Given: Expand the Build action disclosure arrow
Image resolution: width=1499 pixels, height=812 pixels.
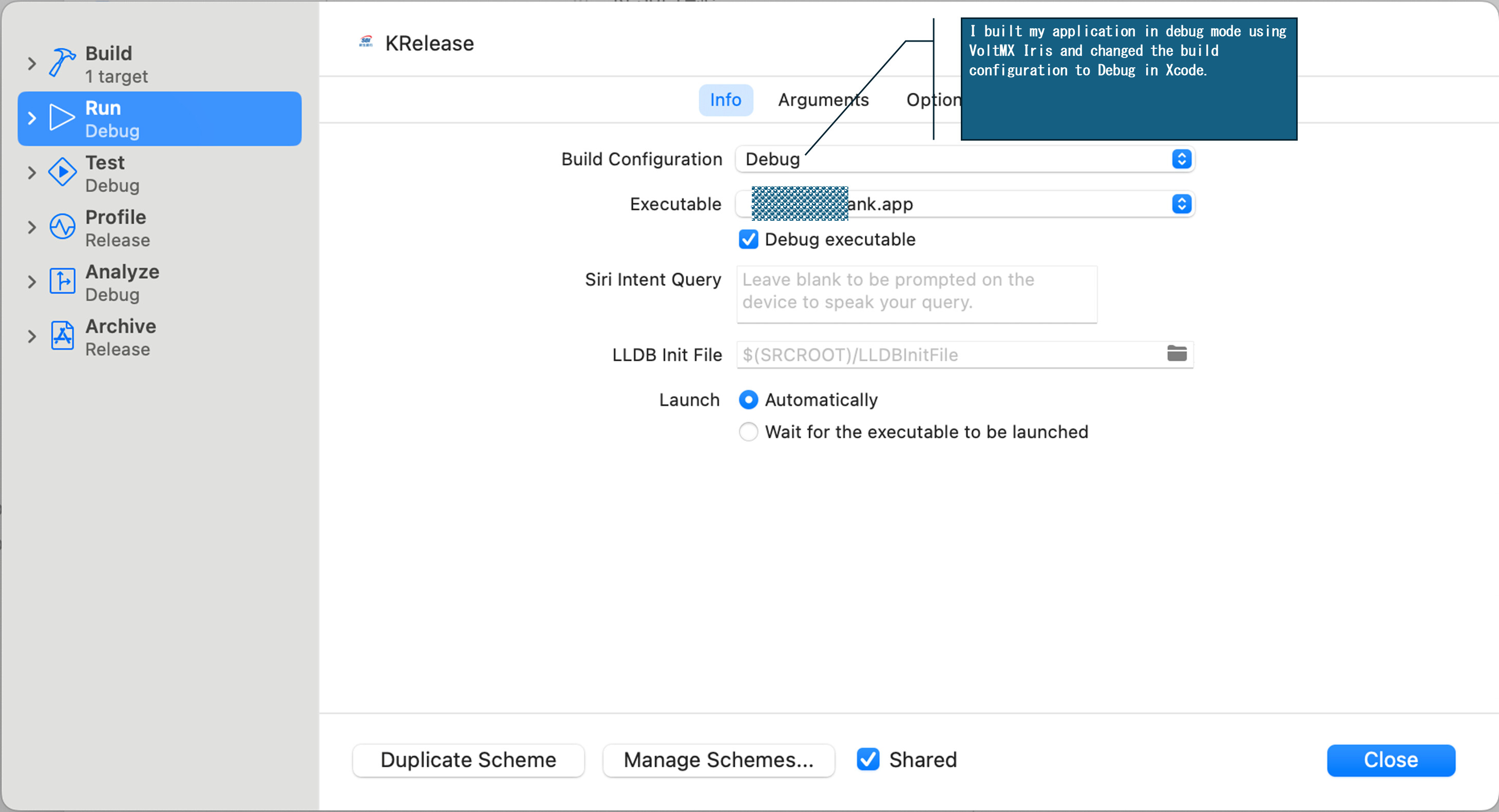Looking at the screenshot, I should click(x=32, y=63).
